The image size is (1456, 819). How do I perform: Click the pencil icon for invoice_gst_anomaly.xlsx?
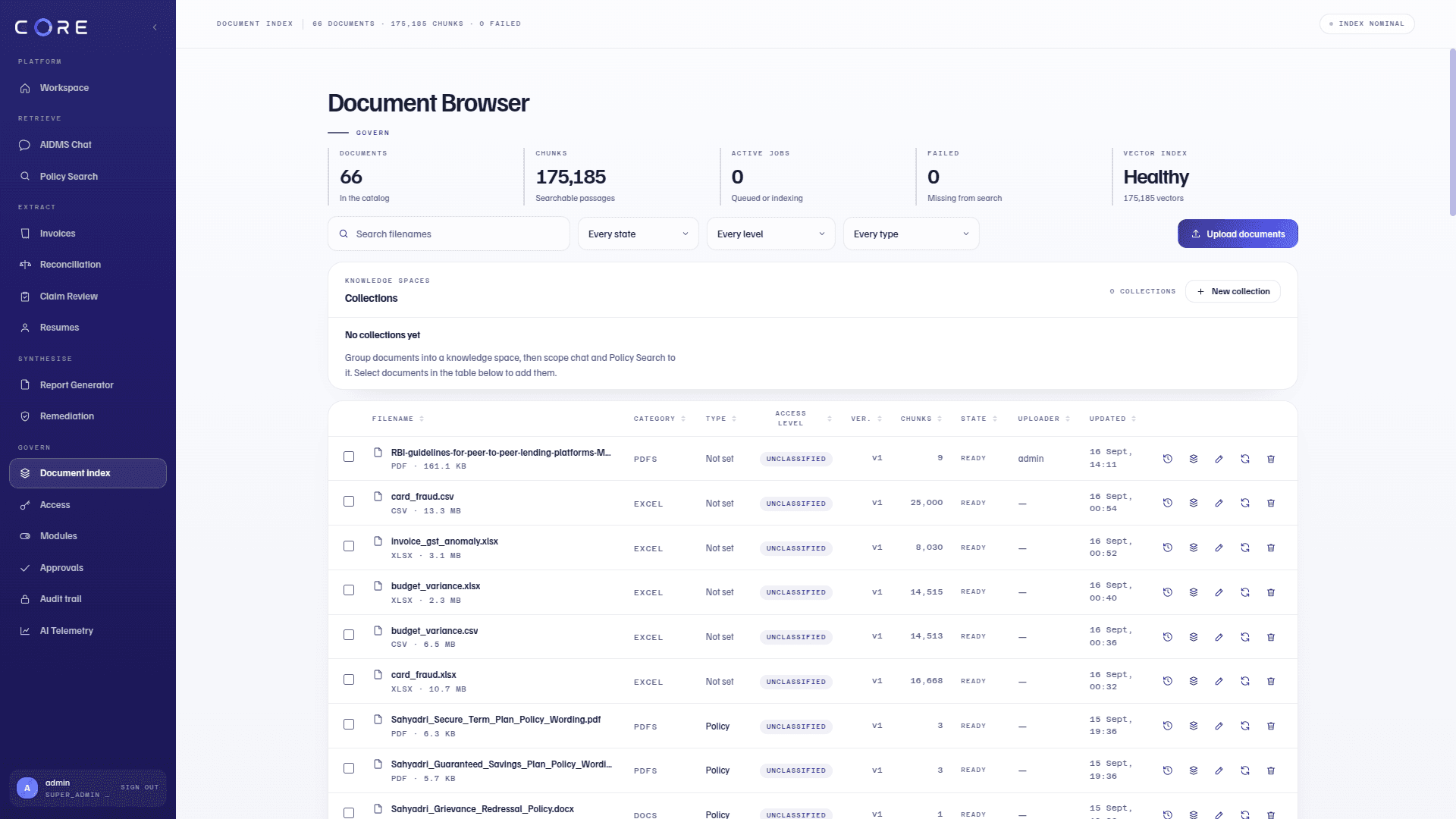click(x=1219, y=548)
